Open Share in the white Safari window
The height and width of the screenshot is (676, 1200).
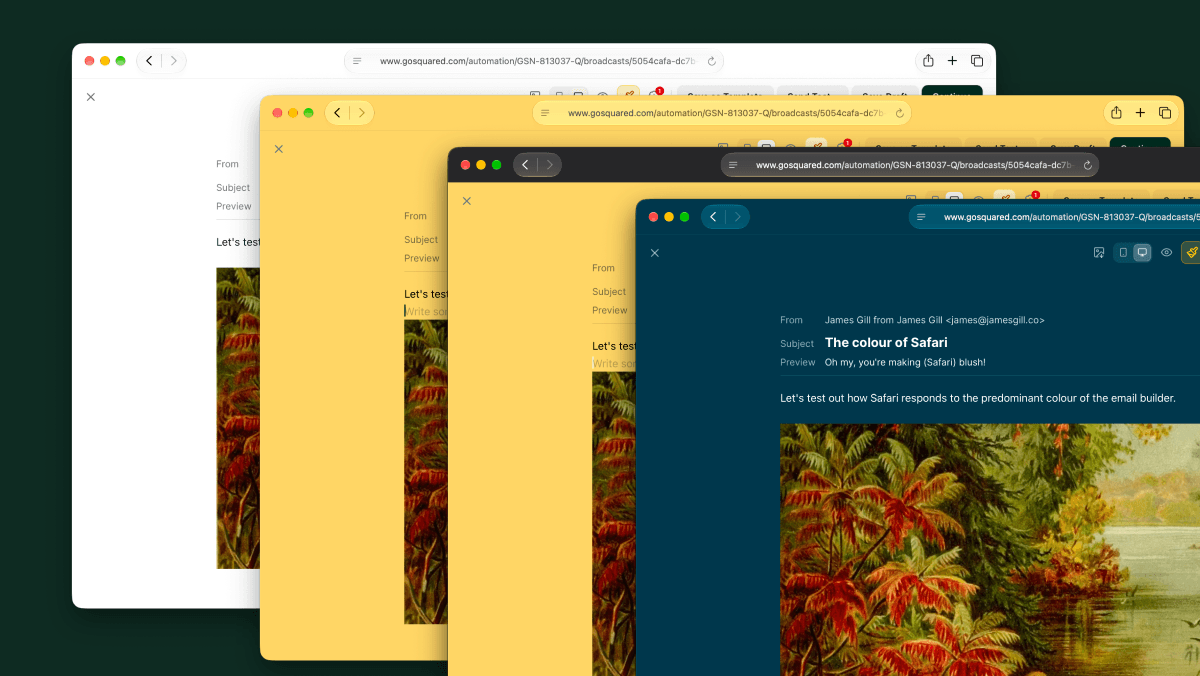928,61
